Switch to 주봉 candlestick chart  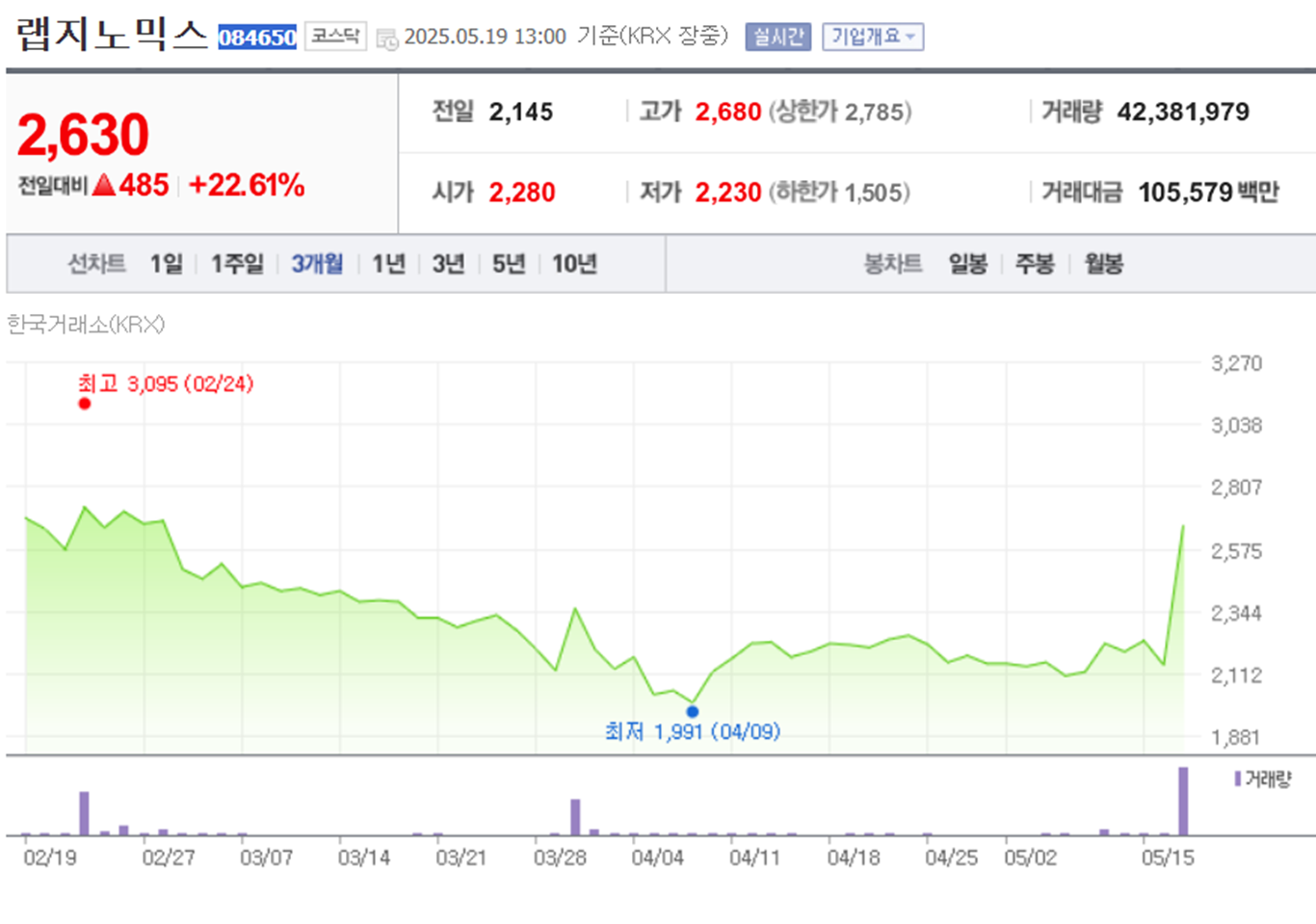[x=1036, y=264]
